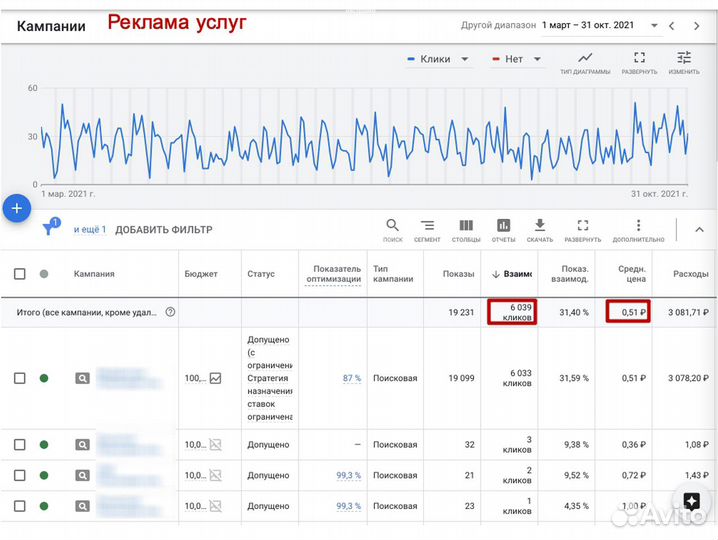Sort by the Бюджет column header
This screenshot has height=540, width=718.
(x=201, y=274)
